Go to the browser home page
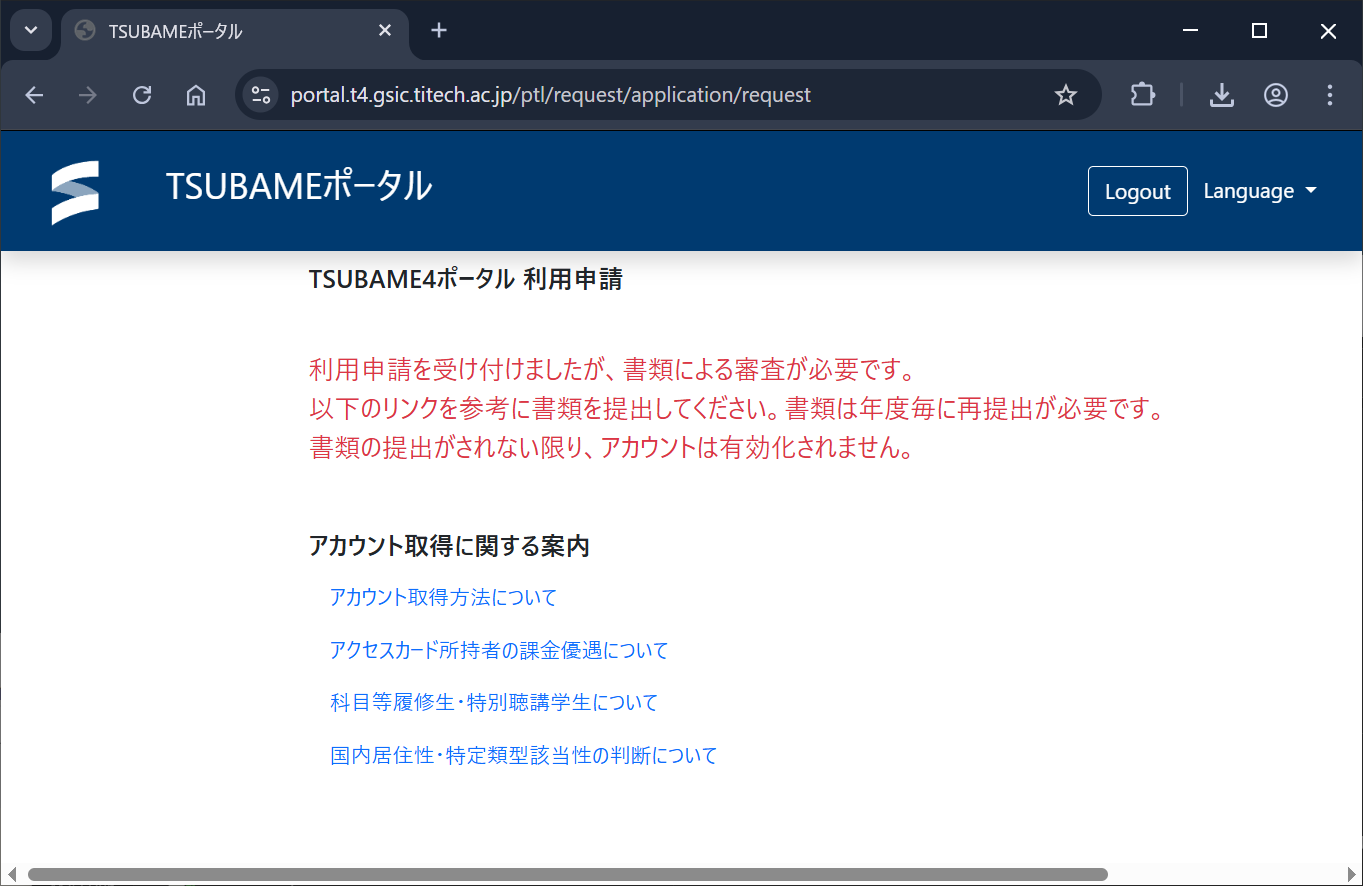1363x886 pixels. (196, 95)
